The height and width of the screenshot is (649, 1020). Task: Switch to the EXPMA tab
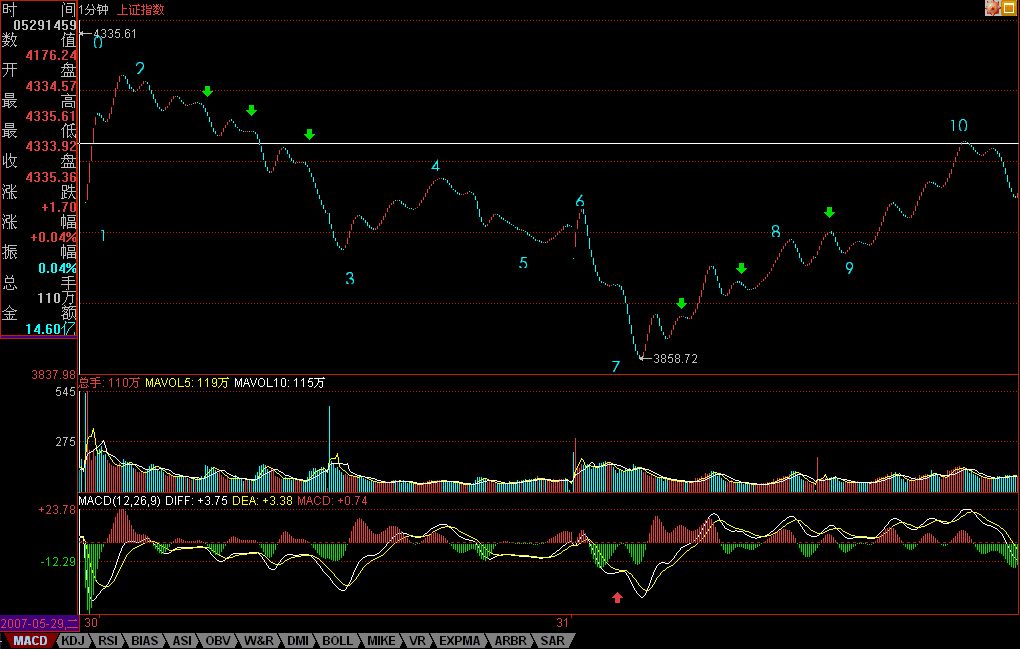pos(459,640)
